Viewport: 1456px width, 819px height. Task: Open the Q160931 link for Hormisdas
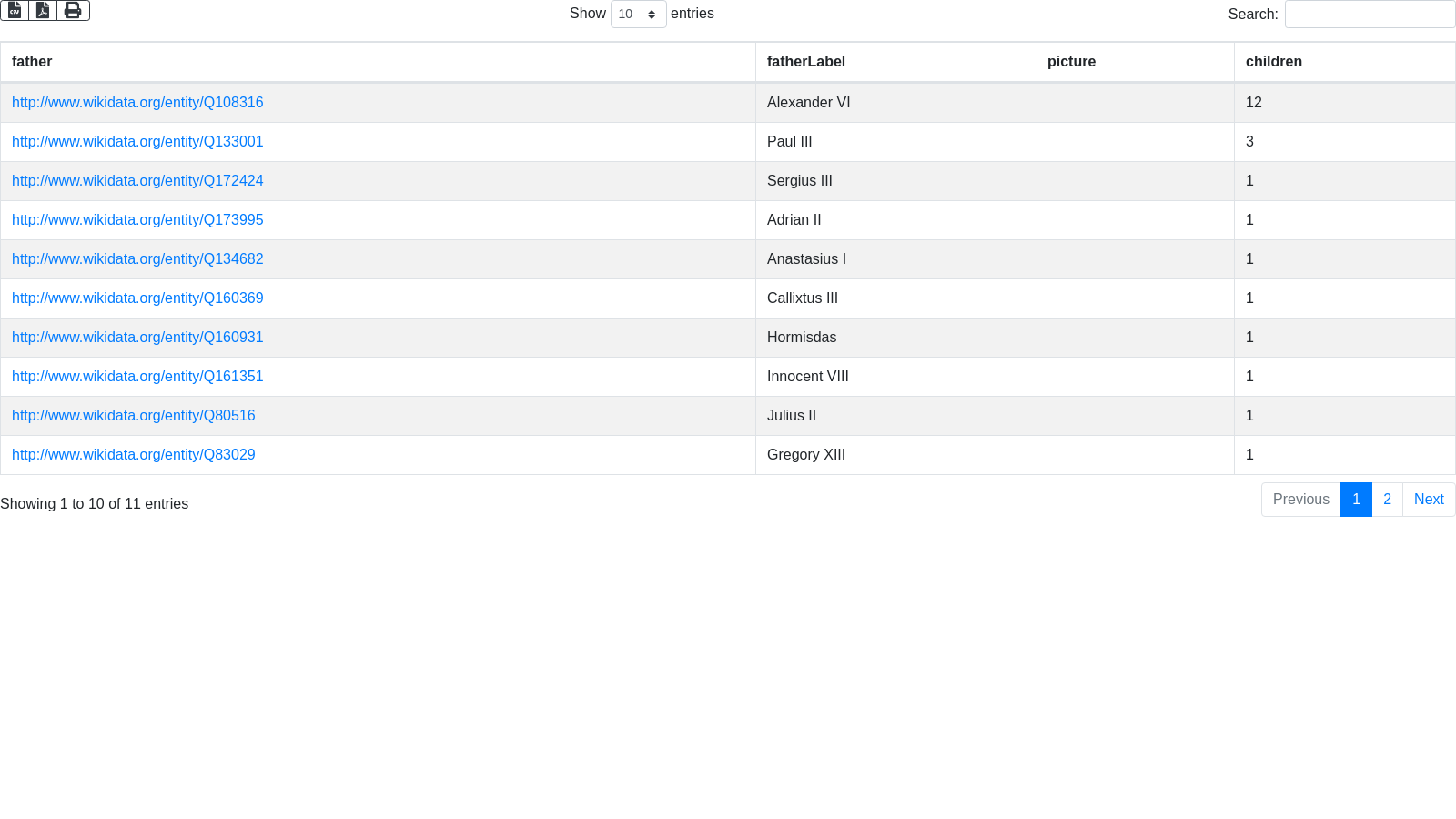point(137,338)
